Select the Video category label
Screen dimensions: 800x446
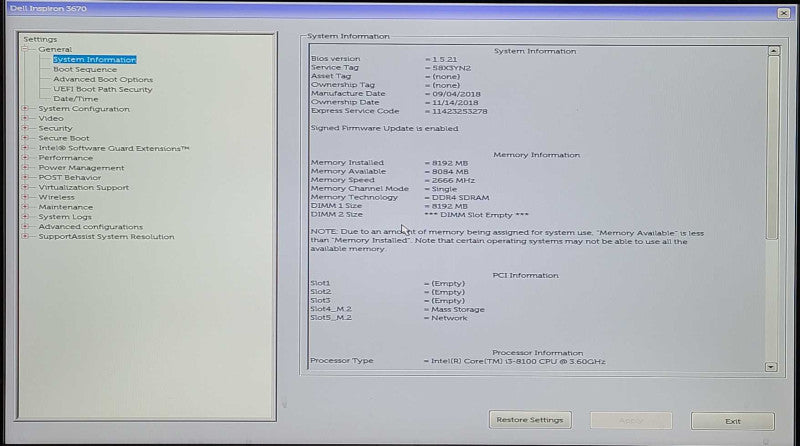51,118
